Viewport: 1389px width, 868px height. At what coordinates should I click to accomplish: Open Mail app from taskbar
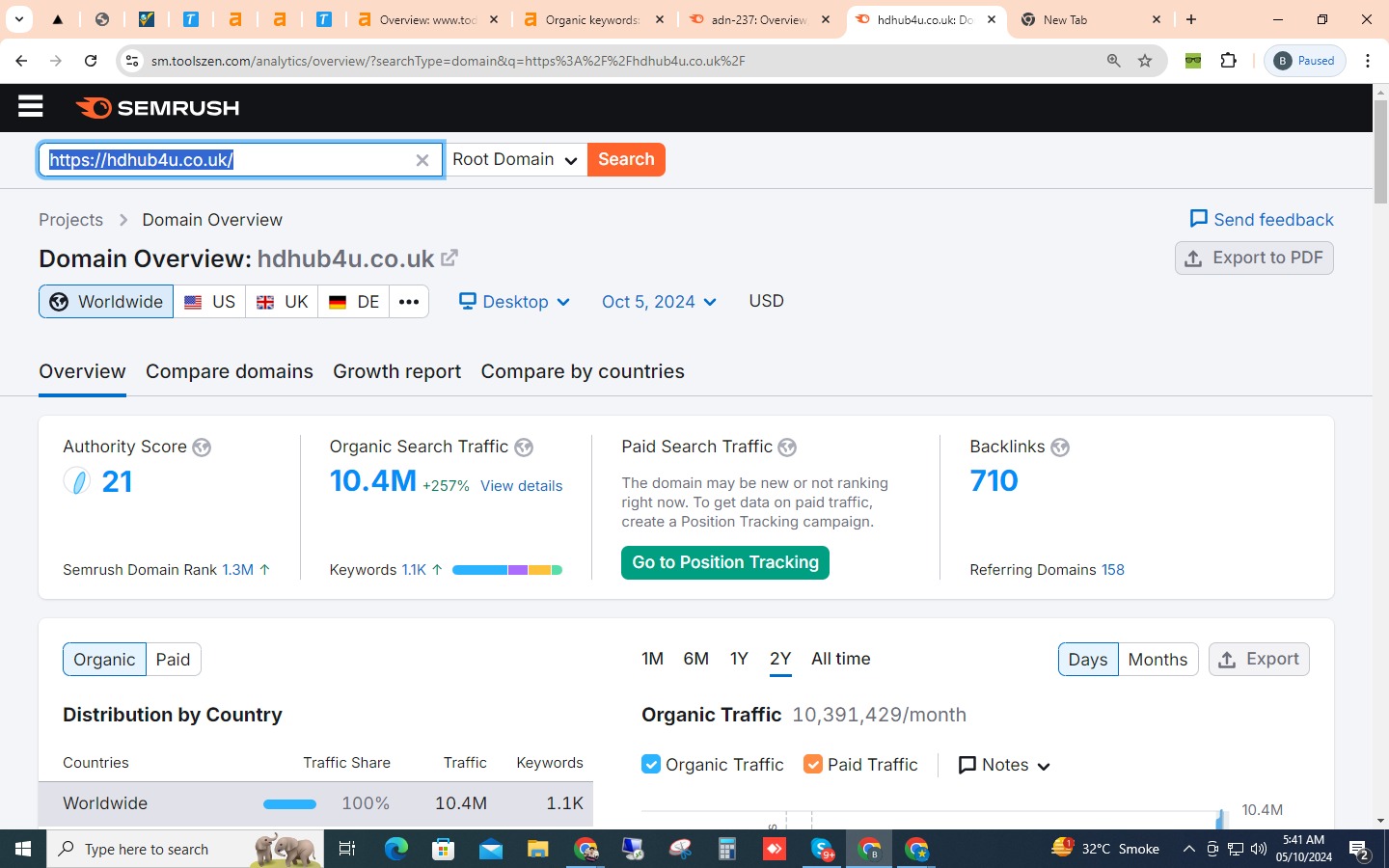(491, 849)
